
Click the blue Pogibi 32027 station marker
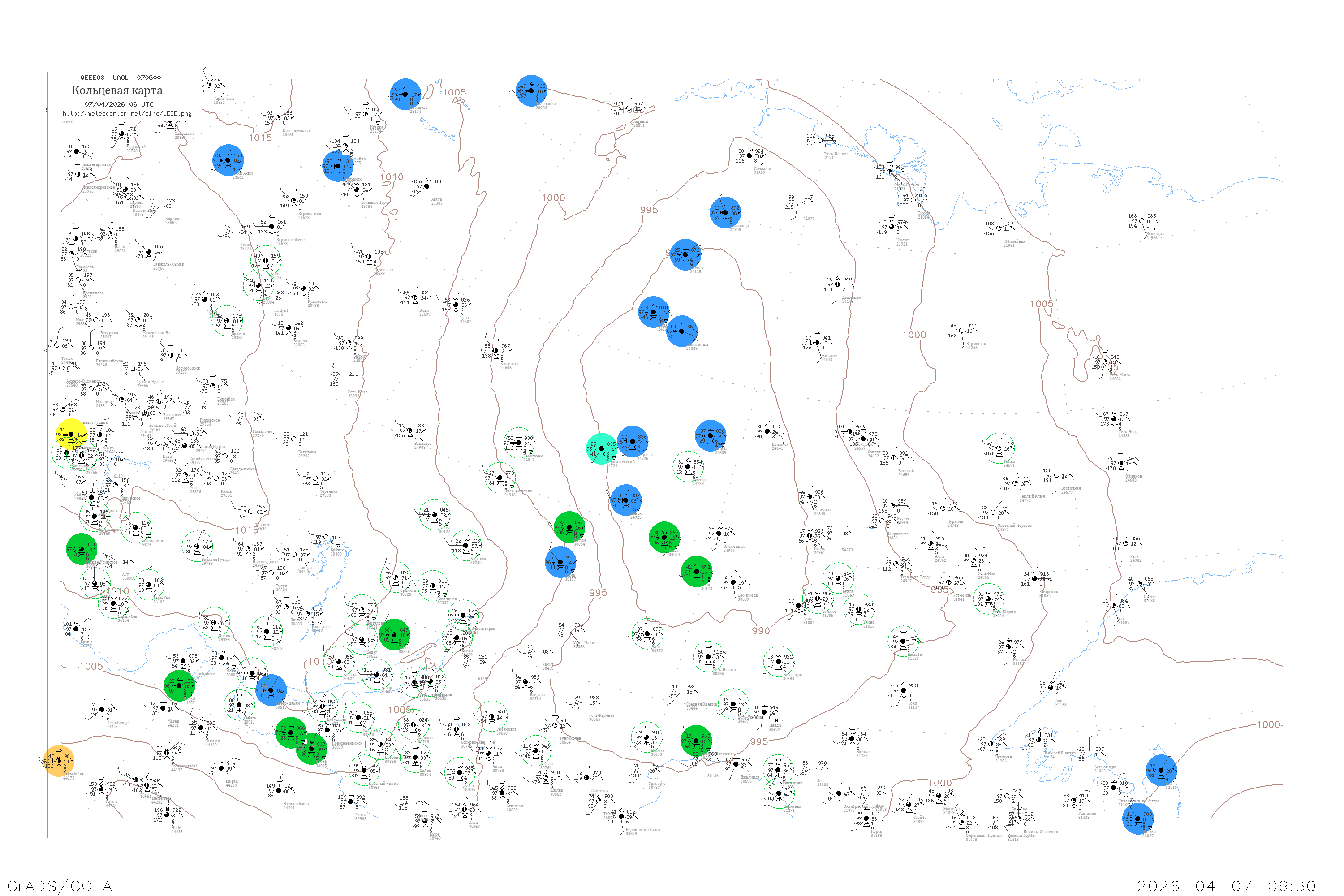(x=1138, y=819)
